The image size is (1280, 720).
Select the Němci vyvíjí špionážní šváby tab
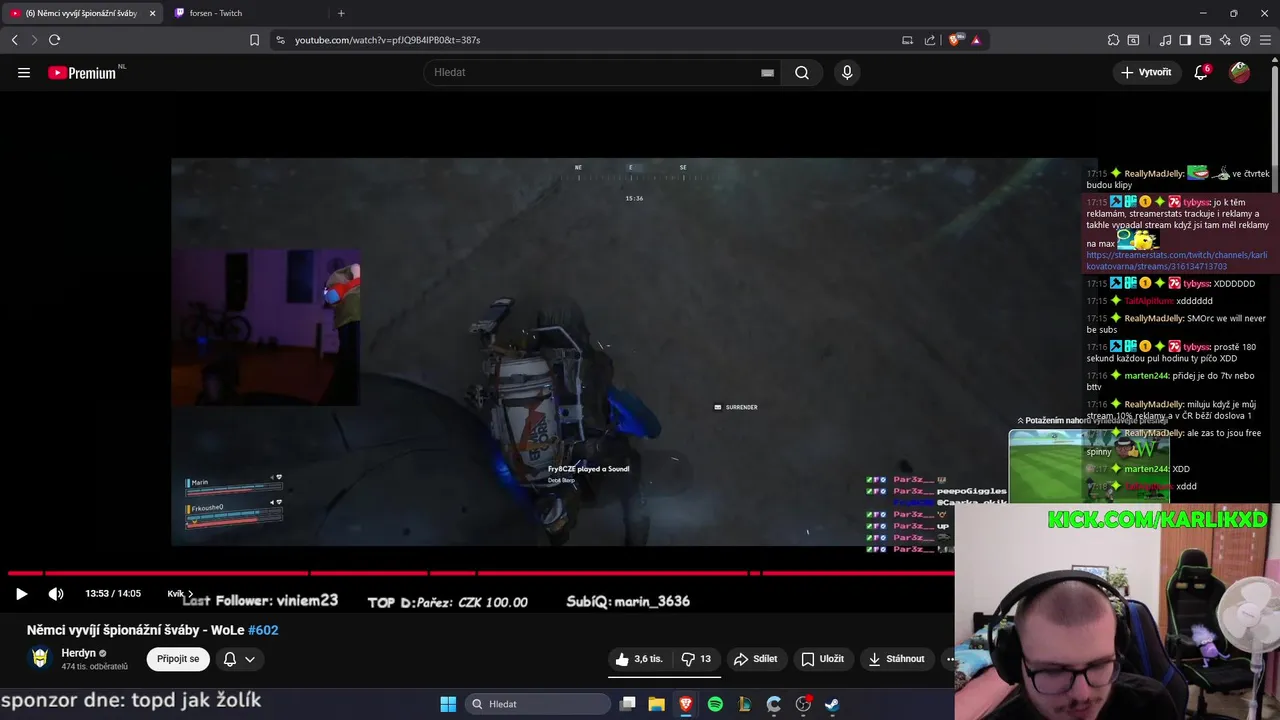click(x=82, y=13)
